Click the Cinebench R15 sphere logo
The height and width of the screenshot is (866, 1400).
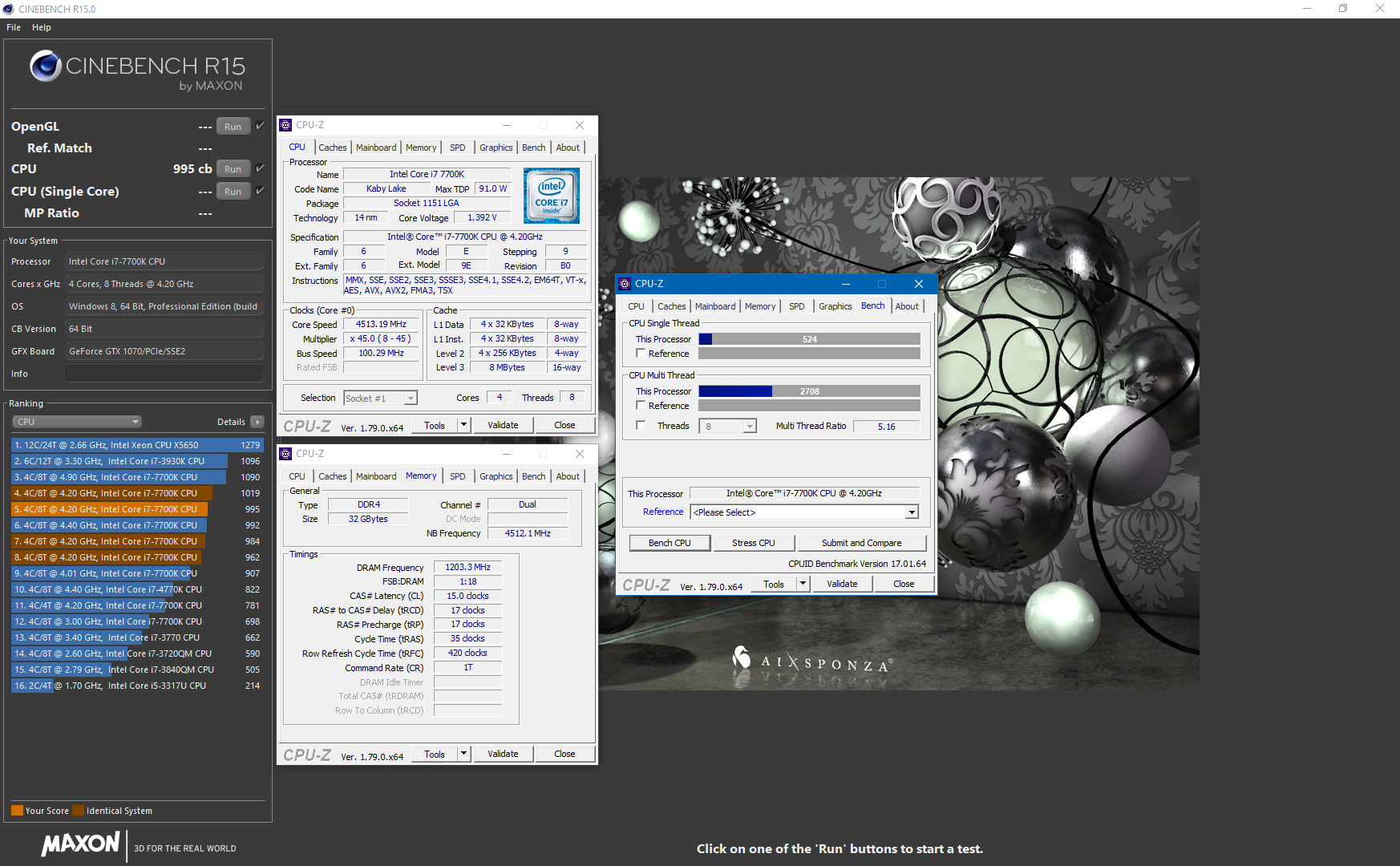(46, 66)
